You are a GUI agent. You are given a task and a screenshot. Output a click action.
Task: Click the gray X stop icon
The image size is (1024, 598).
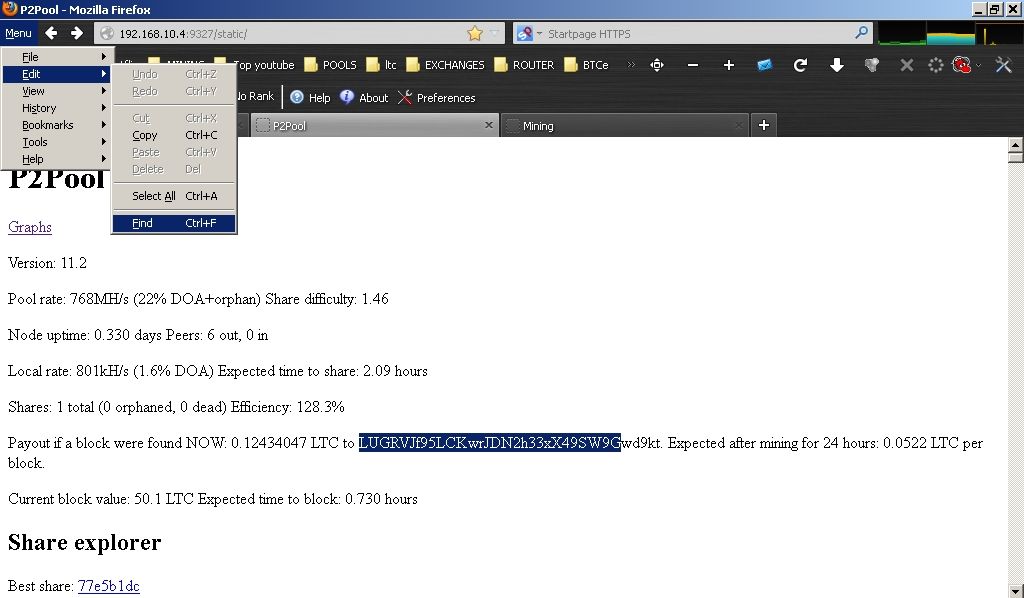pyautogui.click(x=906, y=65)
